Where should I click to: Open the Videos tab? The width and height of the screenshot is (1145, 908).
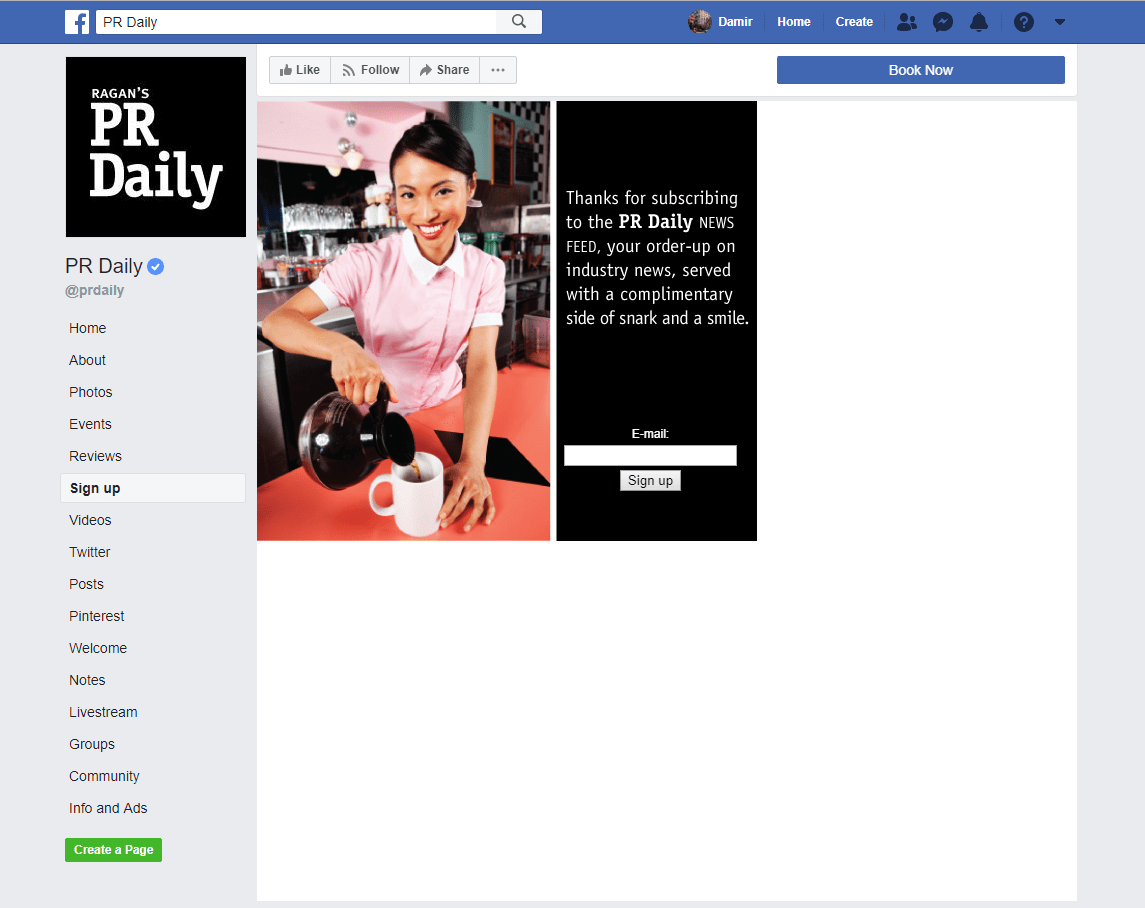point(91,520)
